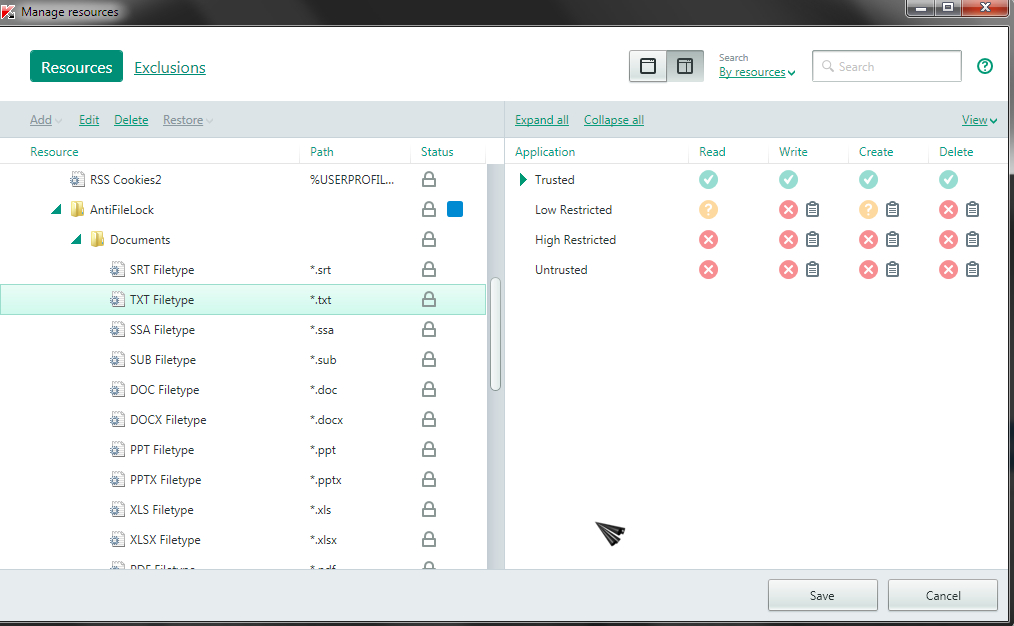Switch to split-pane layout view
This screenshot has width=1014, height=626.
click(x=685, y=67)
